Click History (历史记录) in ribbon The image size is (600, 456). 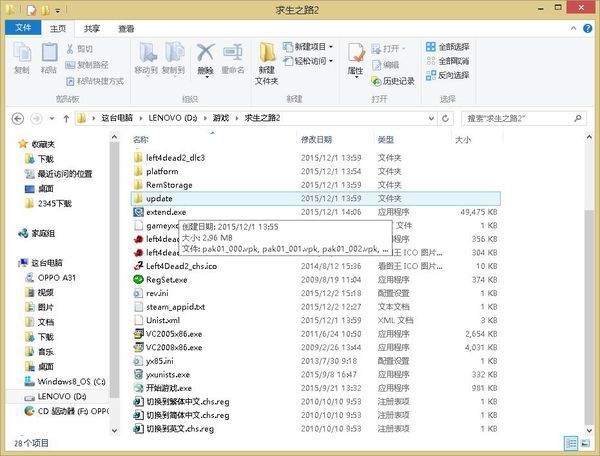[x=393, y=81]
